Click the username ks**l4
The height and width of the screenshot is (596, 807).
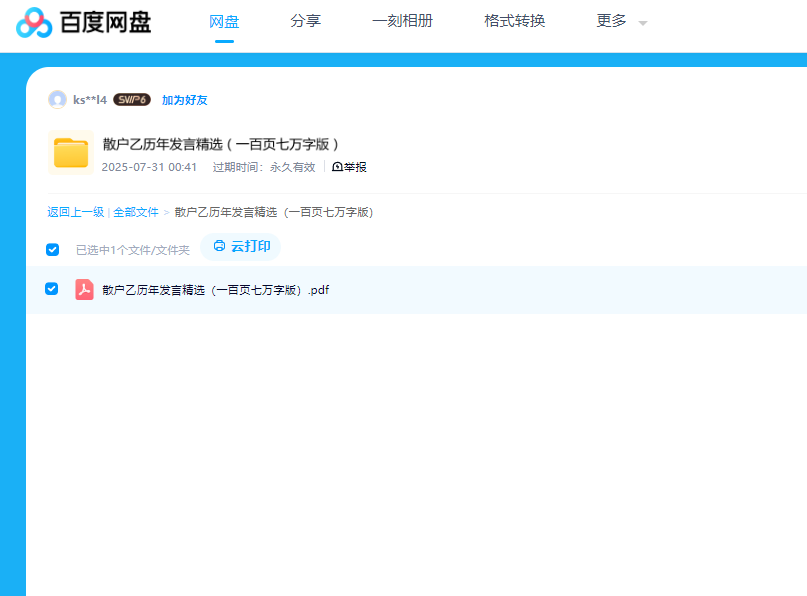point(90,100)
